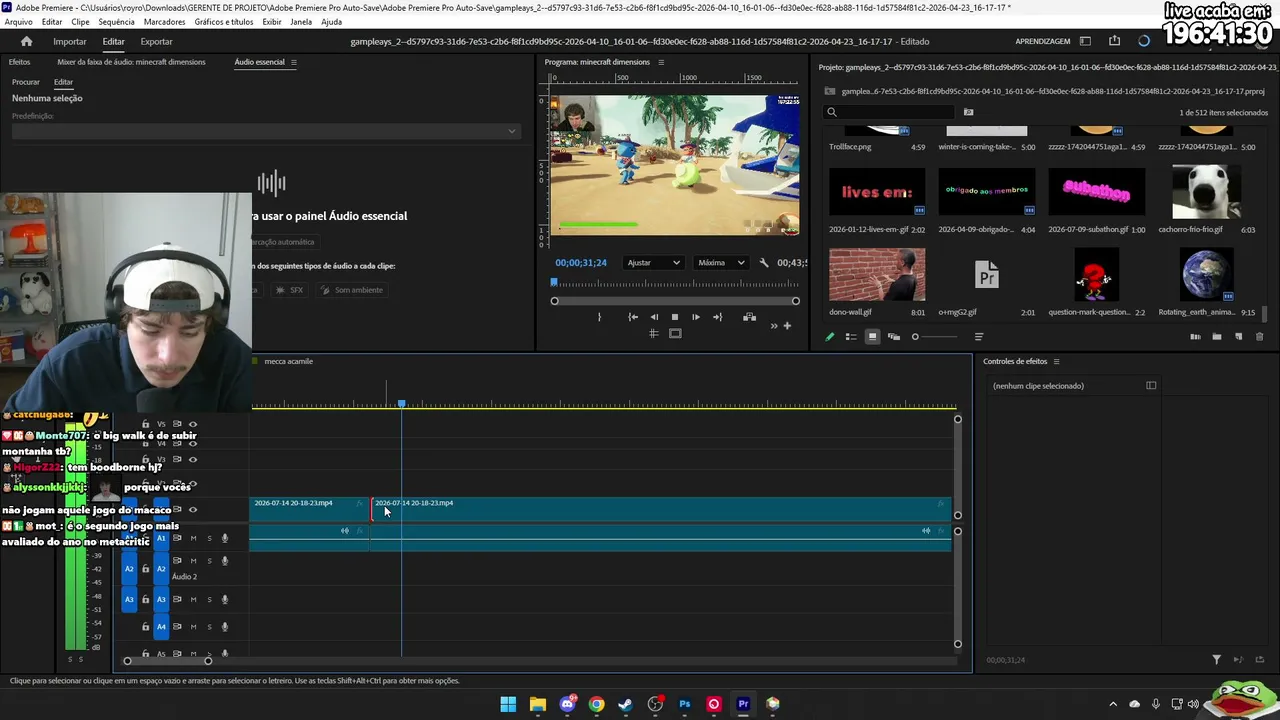Viewport: 1280px width, 720px height.
Task: Go to the Exportar workspace
Action: coord(156,42)
